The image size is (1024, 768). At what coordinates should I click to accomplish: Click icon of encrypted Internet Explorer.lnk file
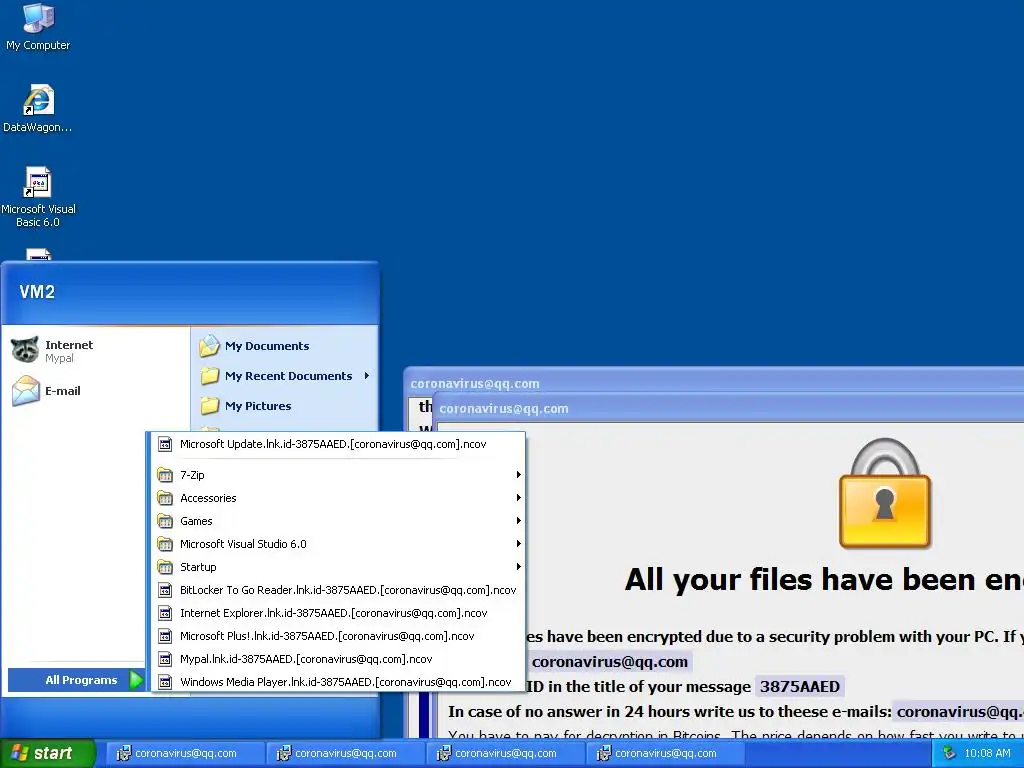point(165,613)
